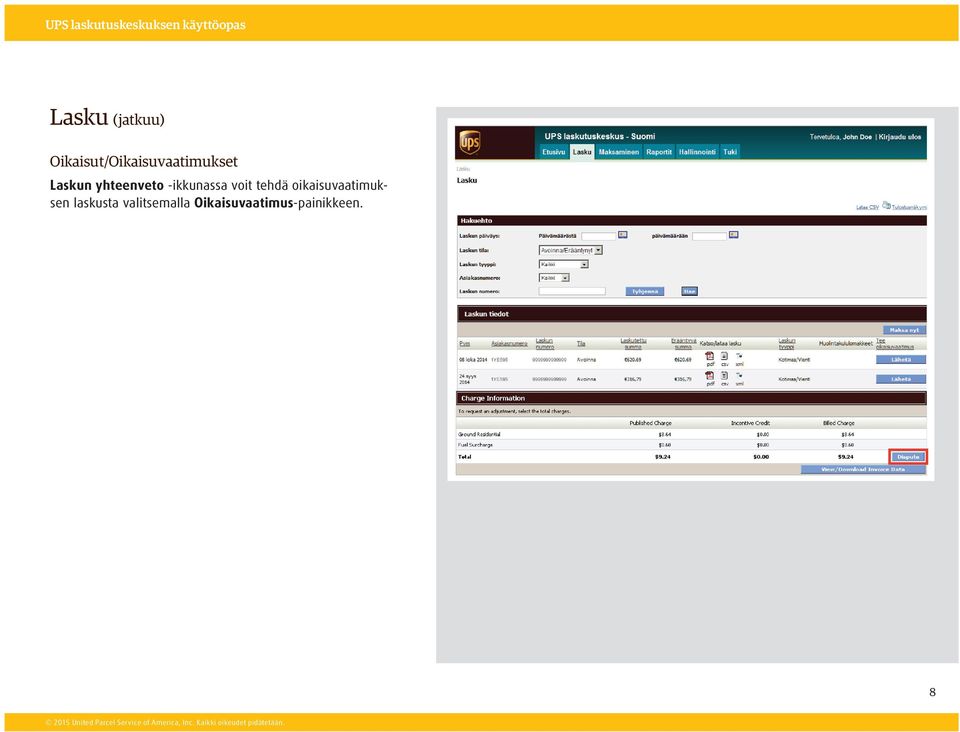Sort by the Laskutettu summa column header
Screen dimensions: 960x732
(x=633, y=344)
